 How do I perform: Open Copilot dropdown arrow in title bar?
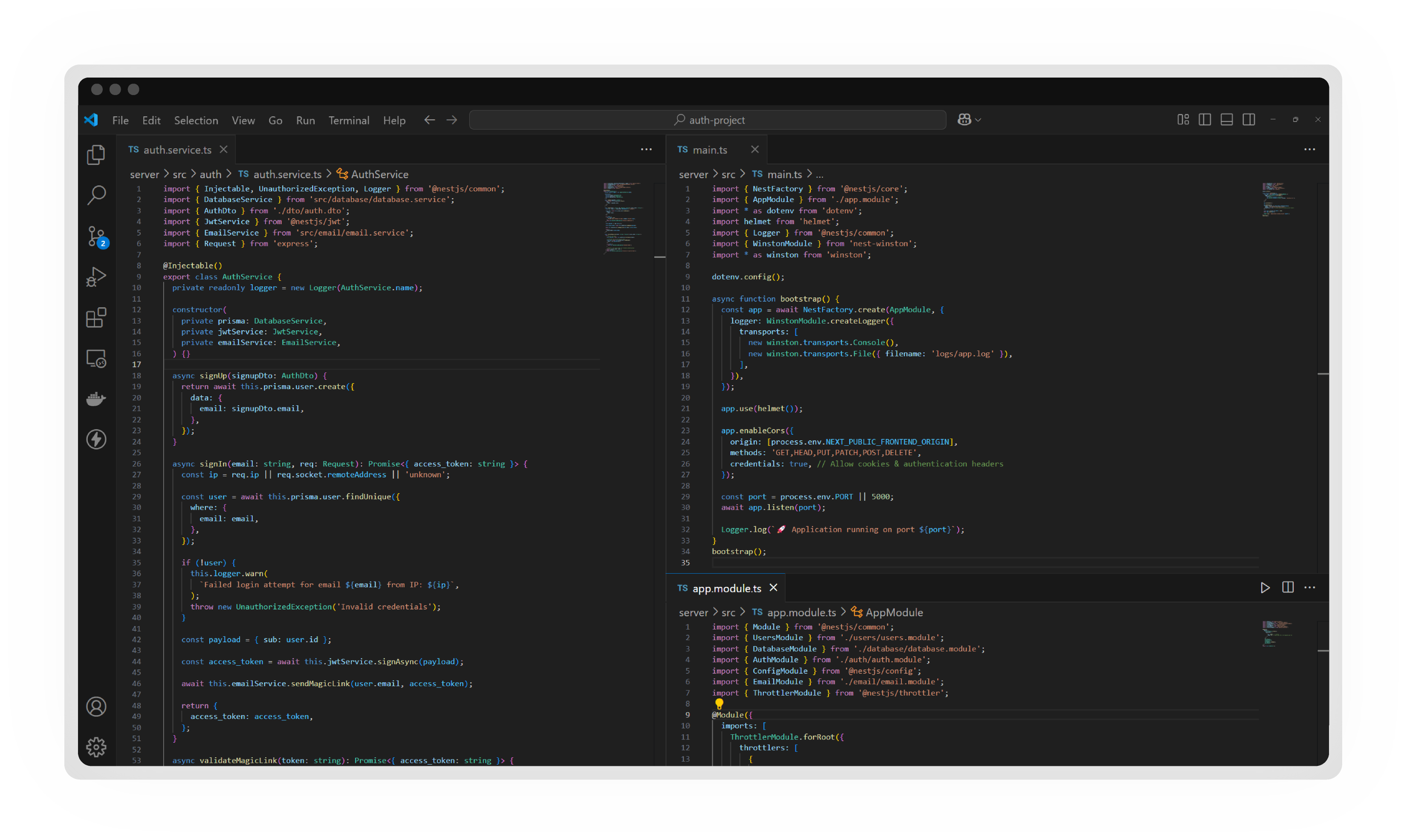coord(978,120)
